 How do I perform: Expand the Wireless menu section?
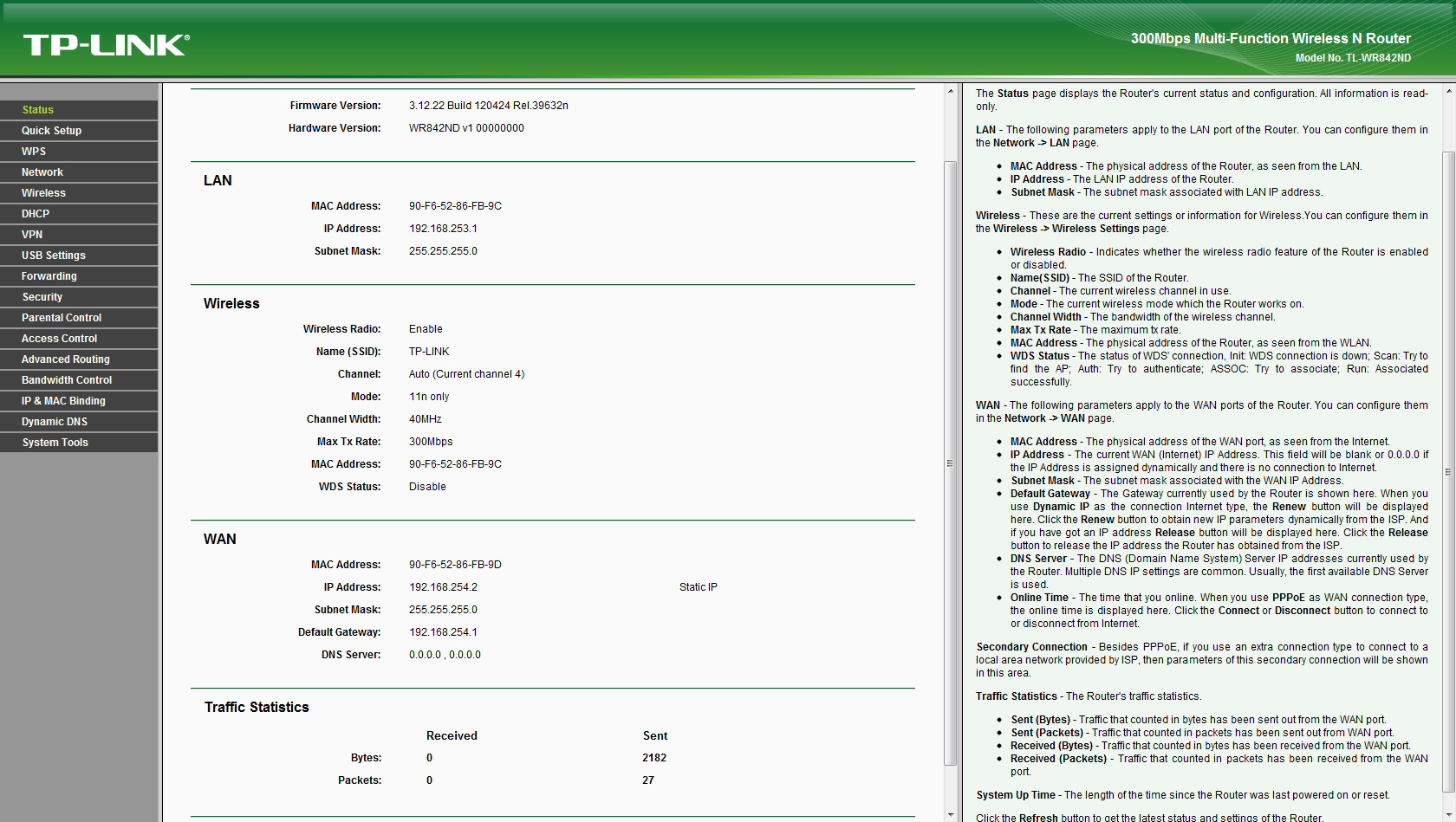pos(79,193)
